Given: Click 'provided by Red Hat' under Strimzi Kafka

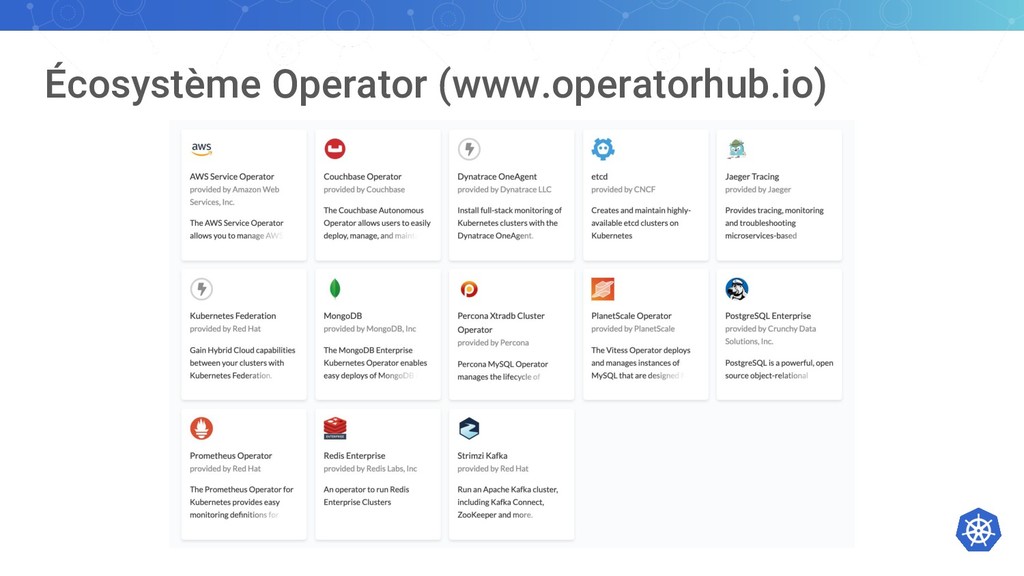Looking at the screenshot, I should tap(493, 468).
